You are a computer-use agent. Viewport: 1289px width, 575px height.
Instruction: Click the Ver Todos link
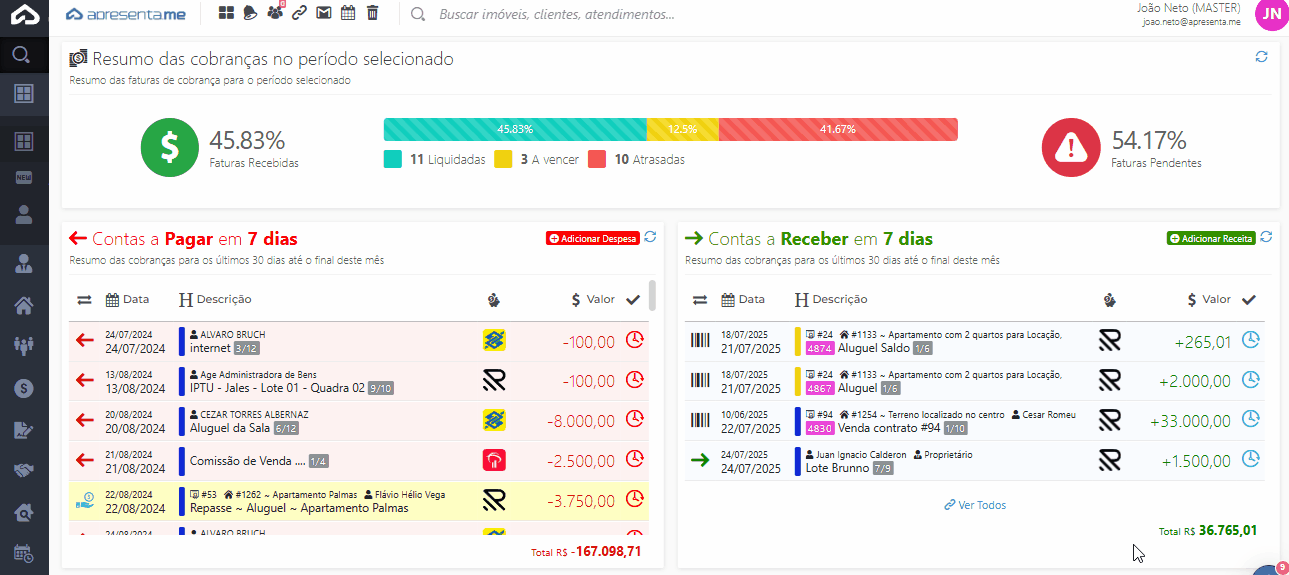pyautogui.click(x=975, y=505)
